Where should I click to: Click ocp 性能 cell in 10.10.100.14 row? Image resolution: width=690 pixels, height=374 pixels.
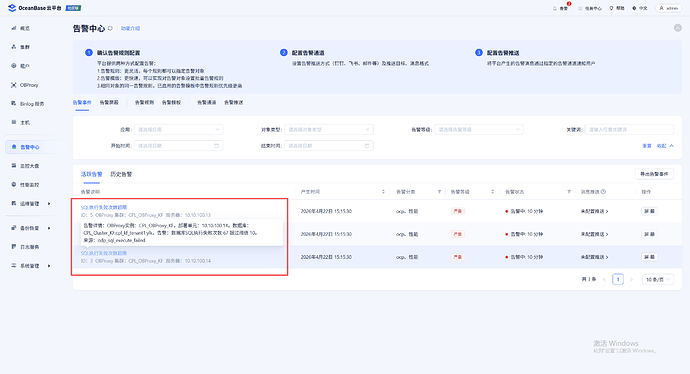click(x=407, y=257)
